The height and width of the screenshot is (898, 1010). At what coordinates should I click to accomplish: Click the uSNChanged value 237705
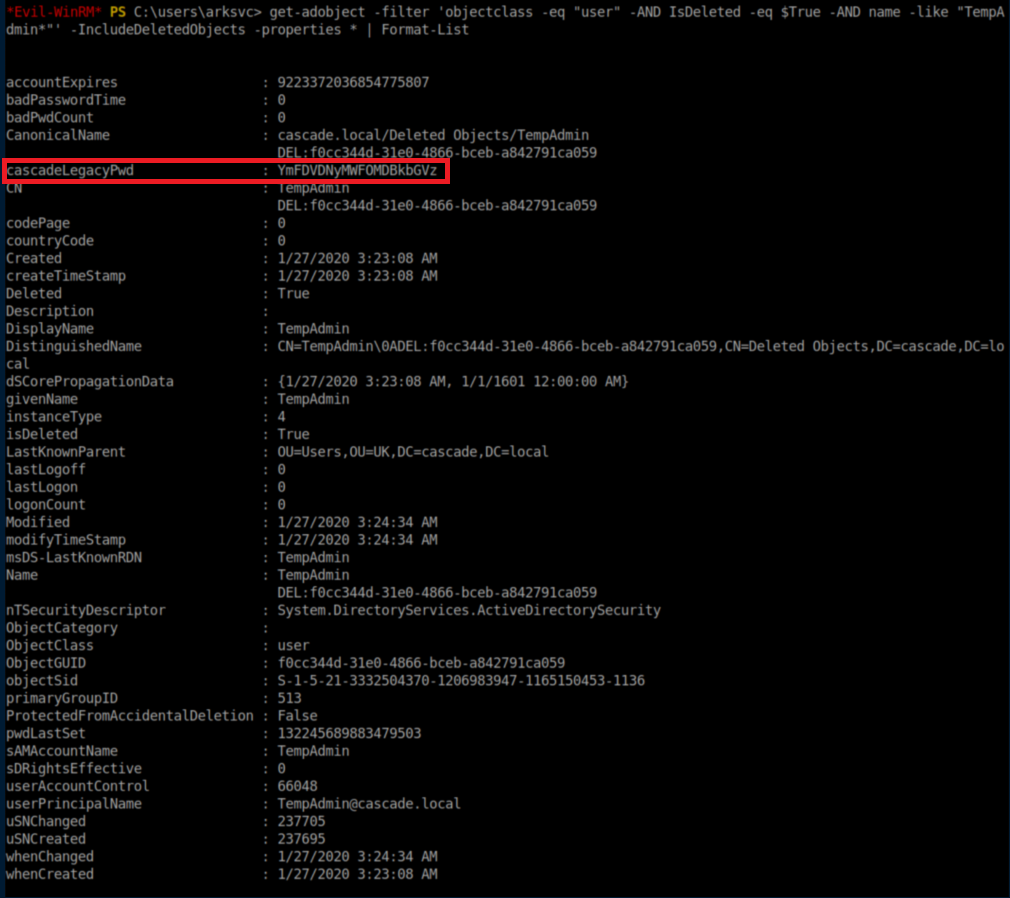coord(301,821)
